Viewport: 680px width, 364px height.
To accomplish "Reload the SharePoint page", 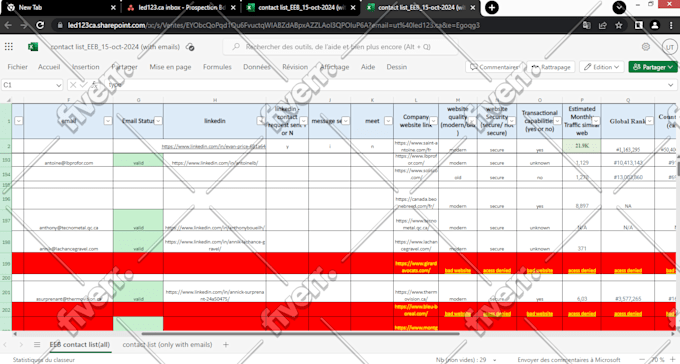I will coord(40,25).
